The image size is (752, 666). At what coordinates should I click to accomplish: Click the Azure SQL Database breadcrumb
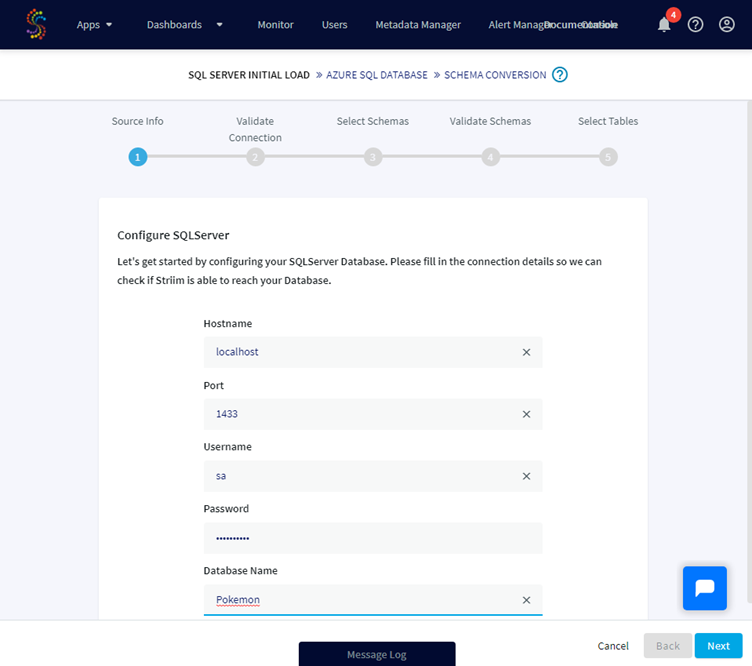(x=376, y=75)
